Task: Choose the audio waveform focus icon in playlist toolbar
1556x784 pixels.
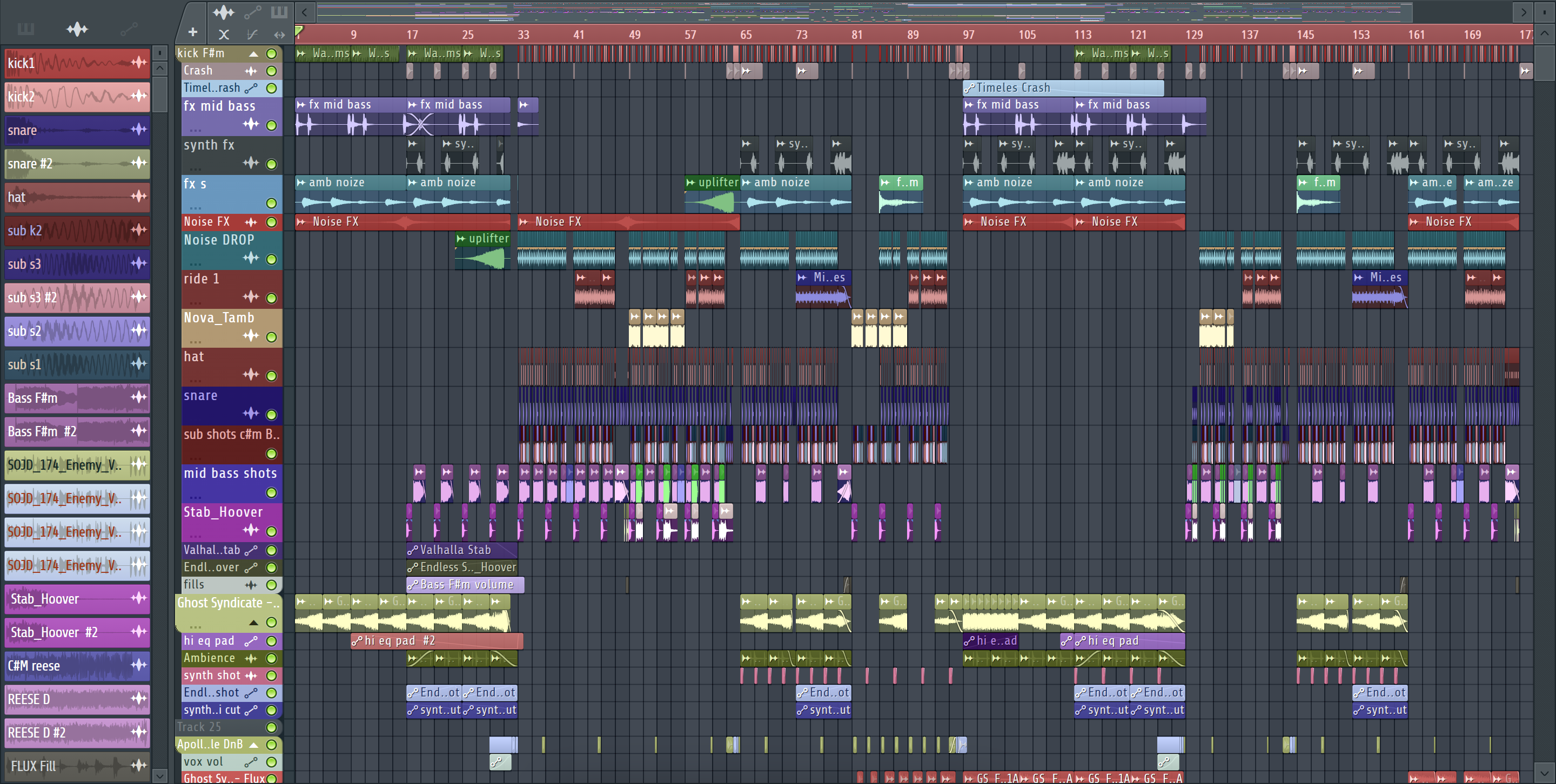Action: [224, 12]
